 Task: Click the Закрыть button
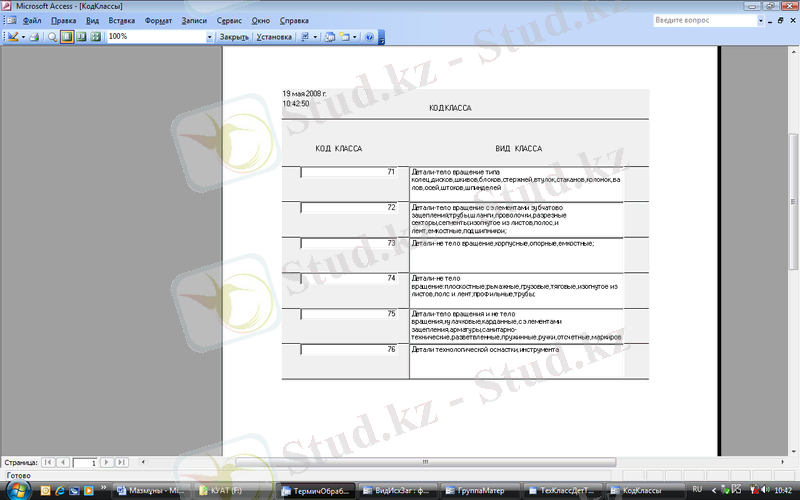pos(234,37)
